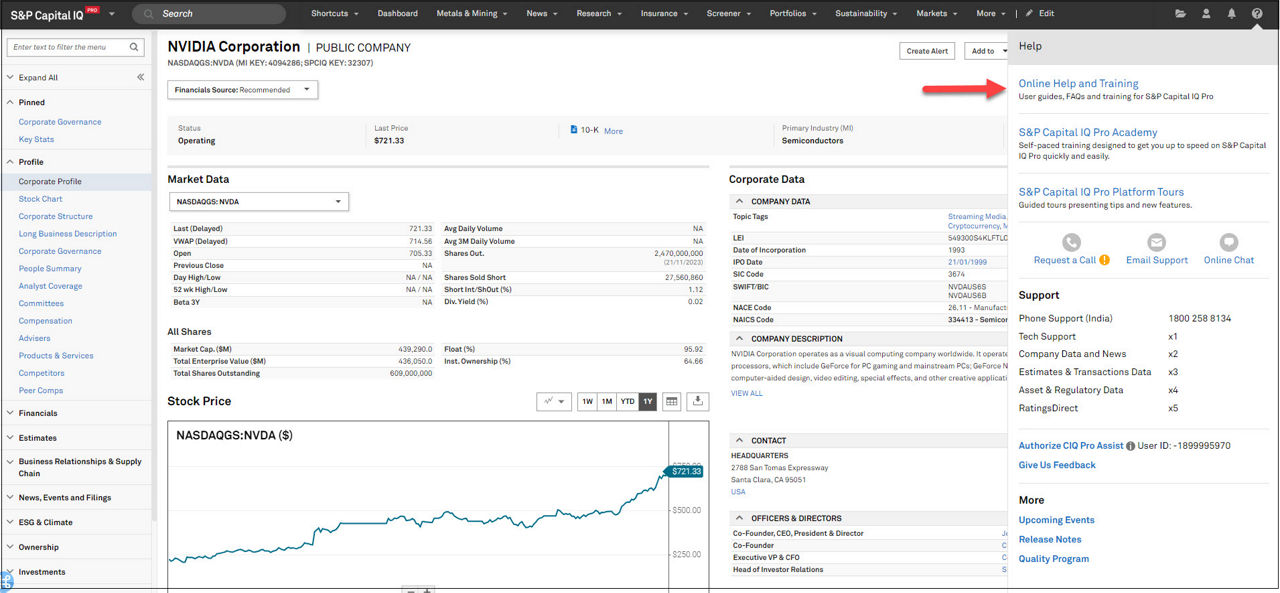Click the main Search box

tap(209, 14)
